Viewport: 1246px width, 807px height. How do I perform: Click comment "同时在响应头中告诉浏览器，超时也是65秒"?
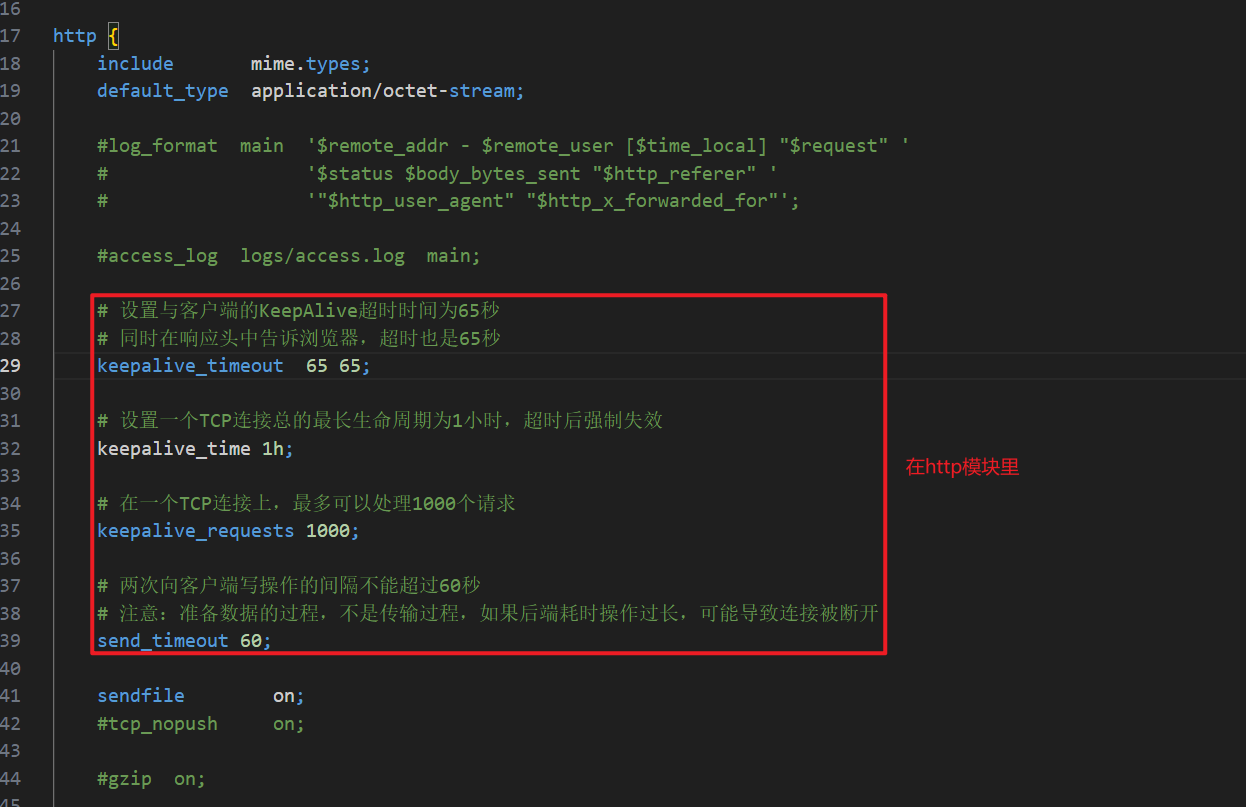click(310, 338)
